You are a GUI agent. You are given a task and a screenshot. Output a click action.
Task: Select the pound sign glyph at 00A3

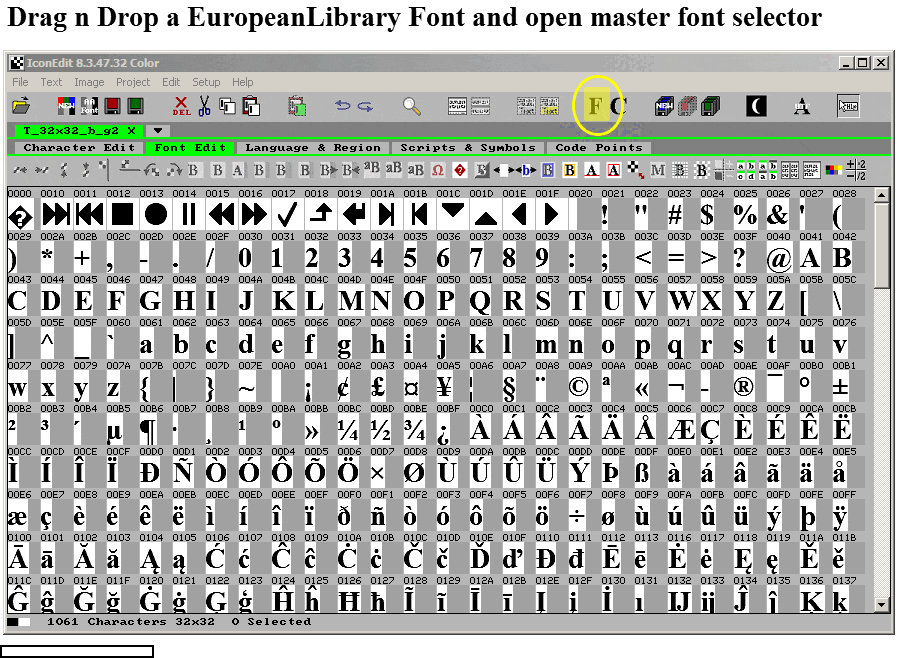point(379,387)
